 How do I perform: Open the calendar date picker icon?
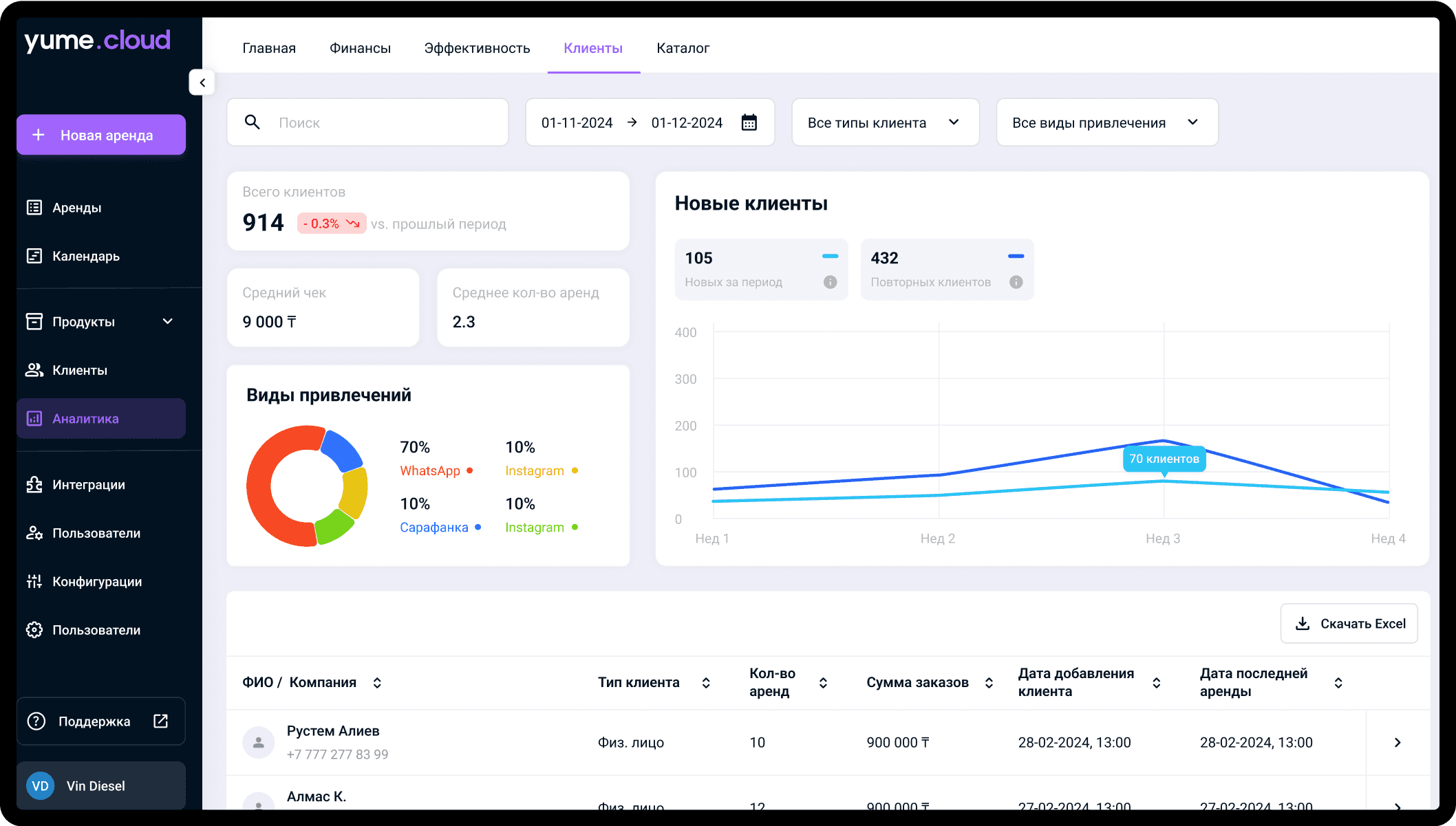[x=749, y=122]
